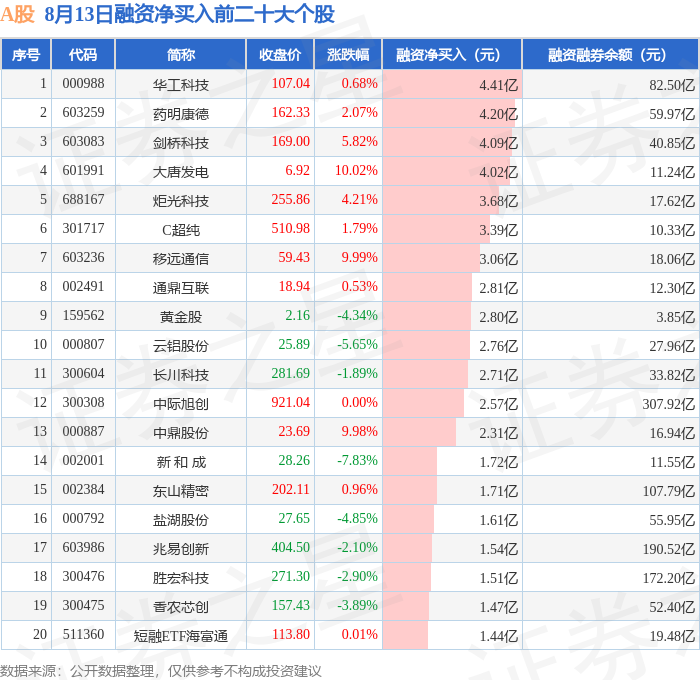Image resolution: width=700 pixels, height=680 pixels.
Task: Click stock name 短融ETF海富通
Action: 181,635
